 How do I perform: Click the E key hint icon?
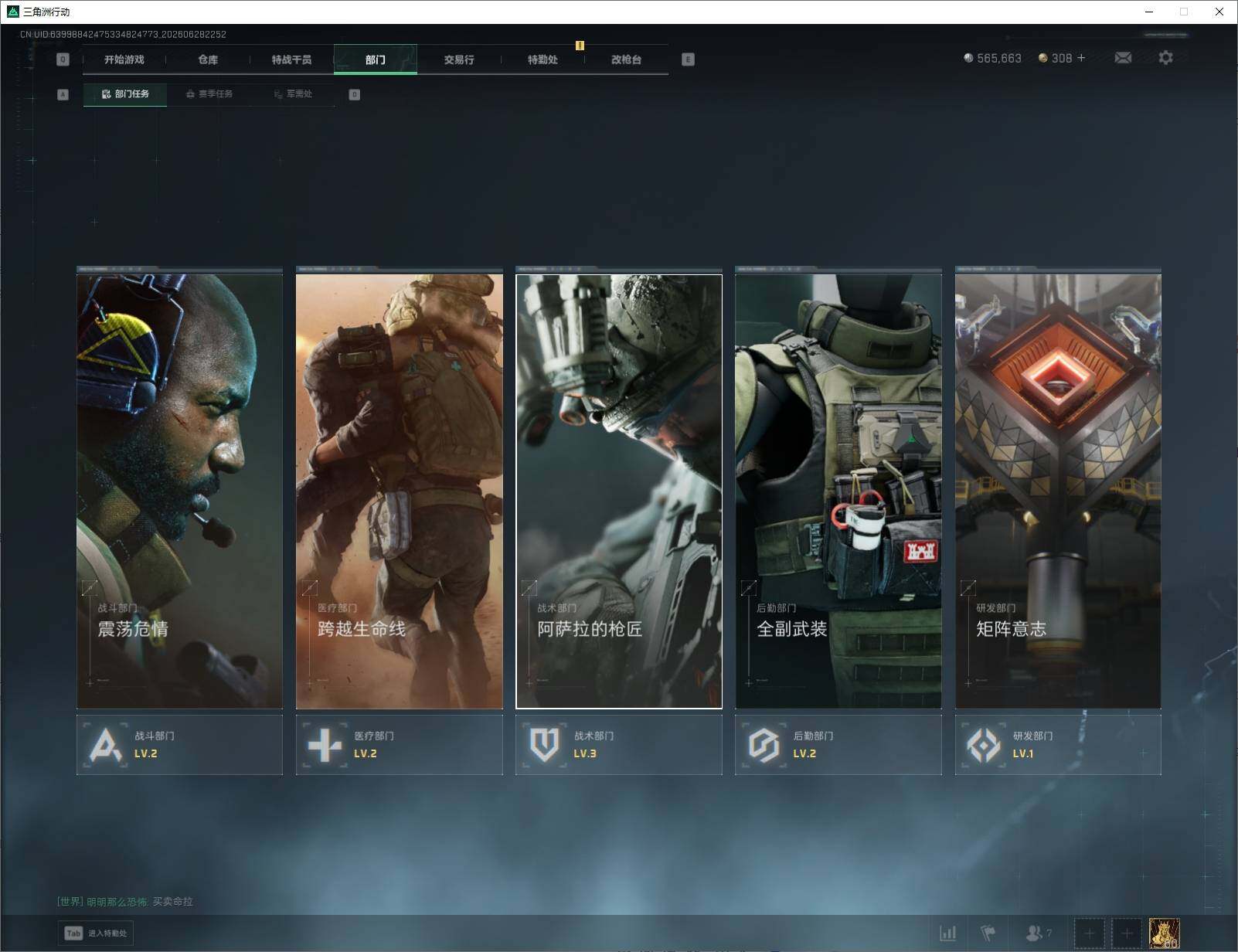click(688, 59)
